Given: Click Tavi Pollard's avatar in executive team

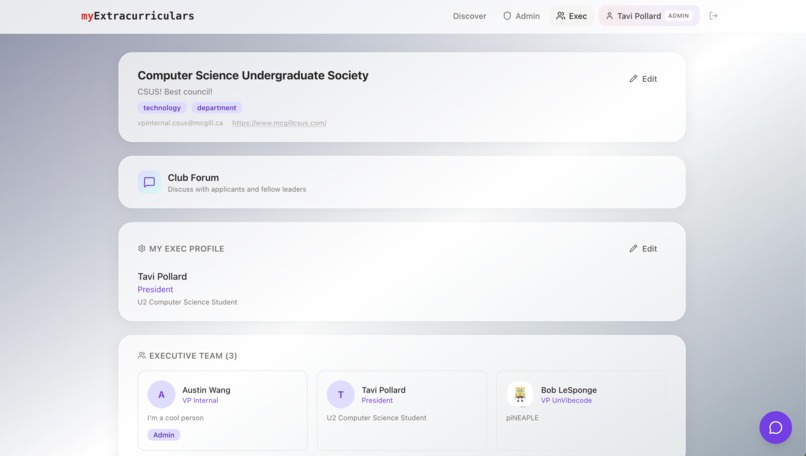Looking at the screenshot, I should (340, 394).
